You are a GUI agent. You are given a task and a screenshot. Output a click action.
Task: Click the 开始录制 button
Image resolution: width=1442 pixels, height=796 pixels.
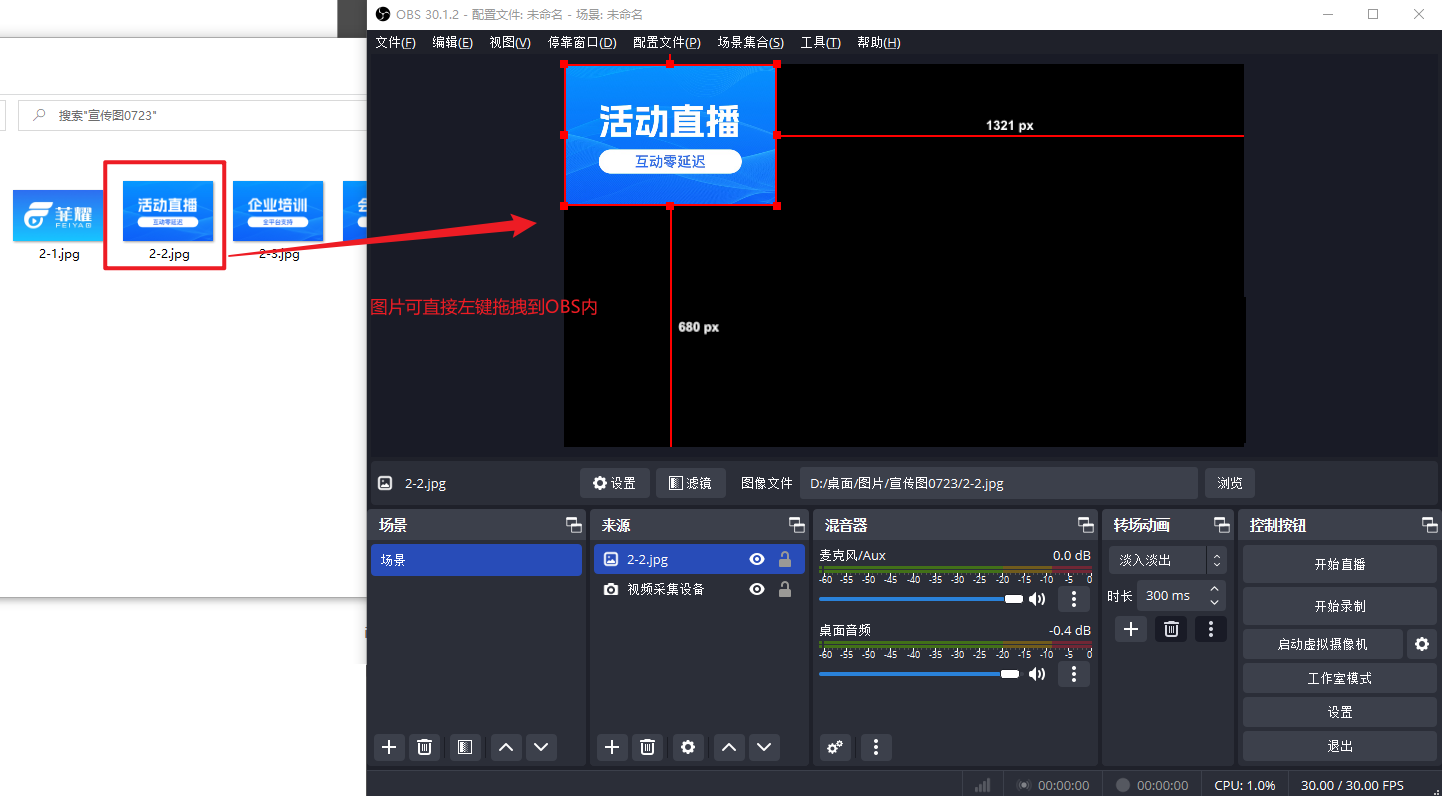pos(1339,606)
